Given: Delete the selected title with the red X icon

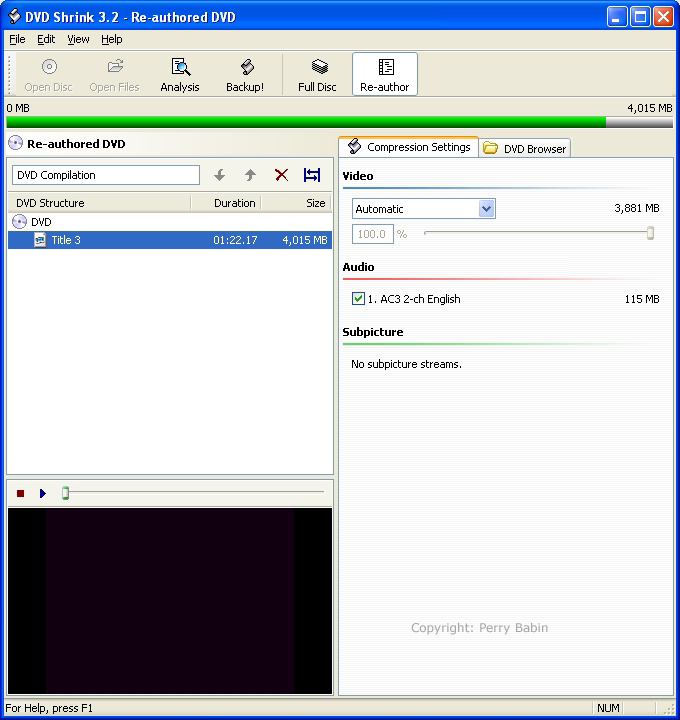Looking at the screenshot, I should (281, 175).
